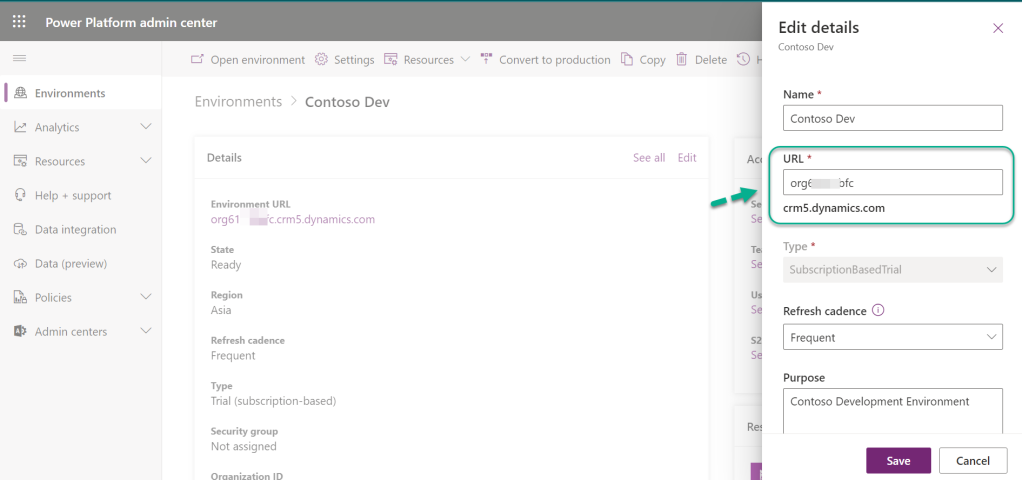Click the Data integration icon
This screenshot has height=480, width=1022.
click(21, 230)
